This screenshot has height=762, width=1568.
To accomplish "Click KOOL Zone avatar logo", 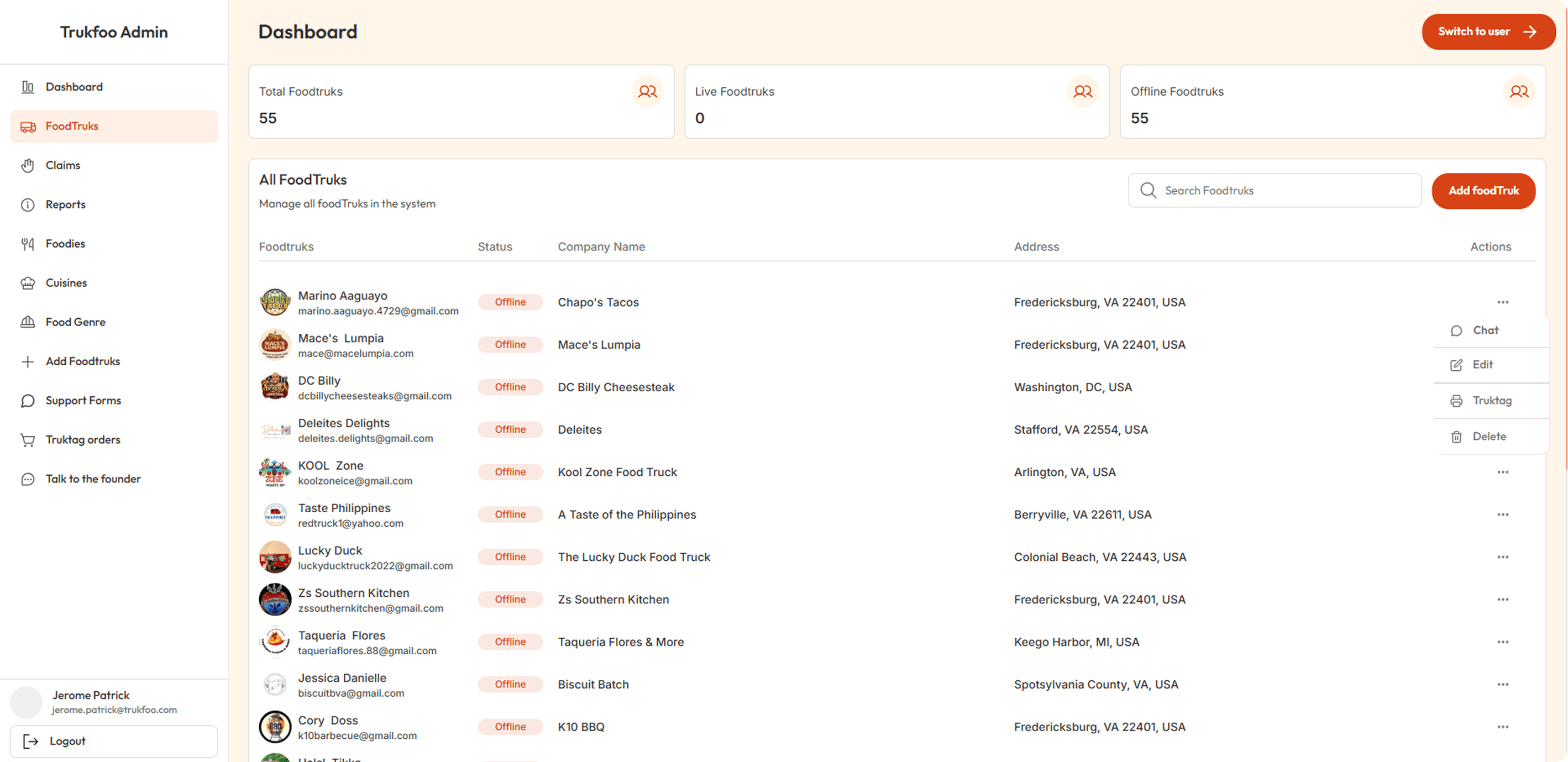I will (x=275, y=472).
